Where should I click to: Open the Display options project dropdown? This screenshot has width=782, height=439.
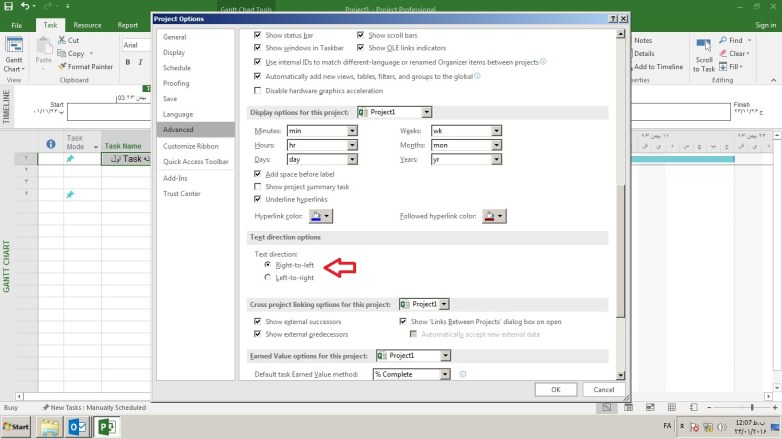[x=427, y=112]
